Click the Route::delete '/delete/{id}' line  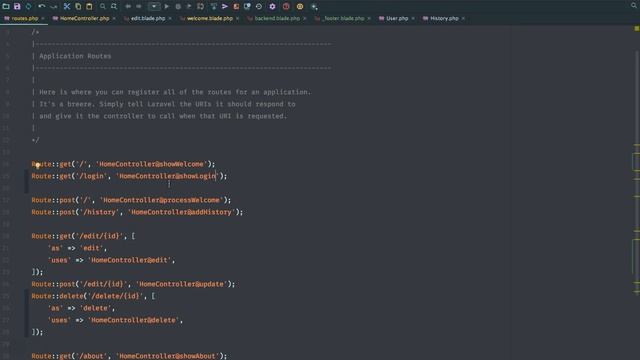93,296
